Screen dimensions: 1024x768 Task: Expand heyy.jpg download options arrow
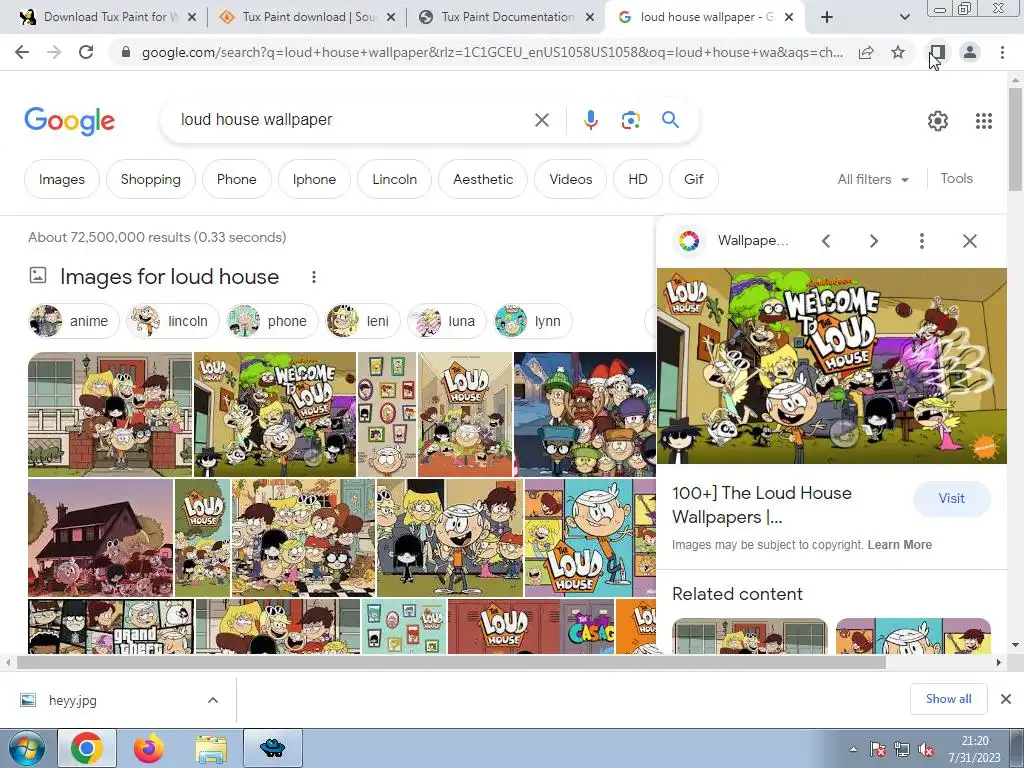[213, 700]
